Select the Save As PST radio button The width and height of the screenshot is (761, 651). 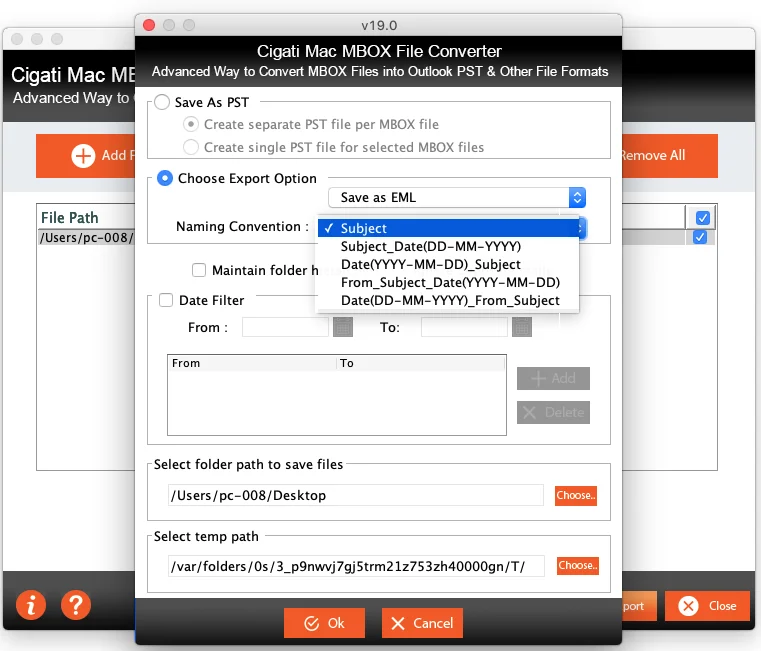[162, 102]
